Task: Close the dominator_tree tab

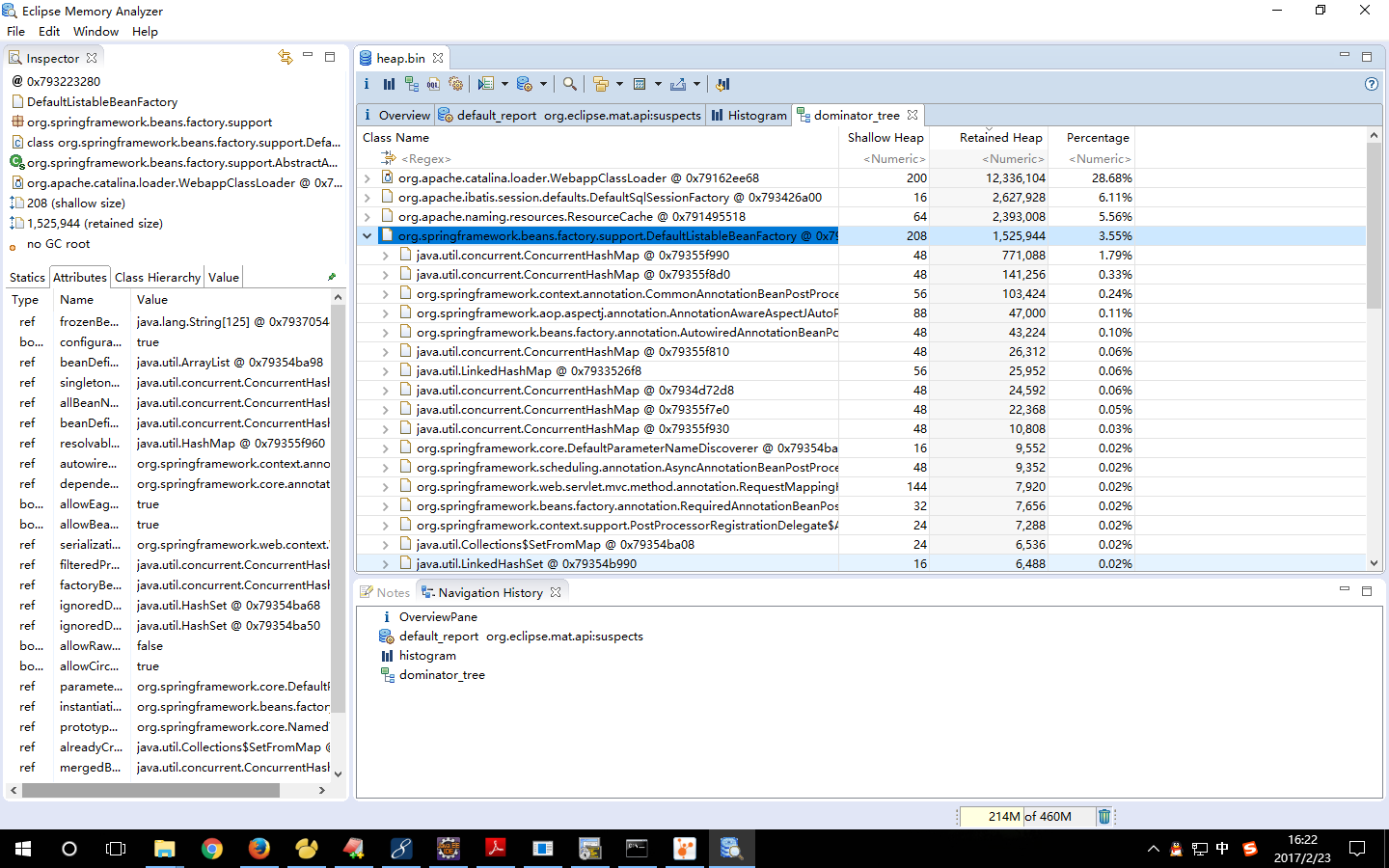Action: [912, 115]
